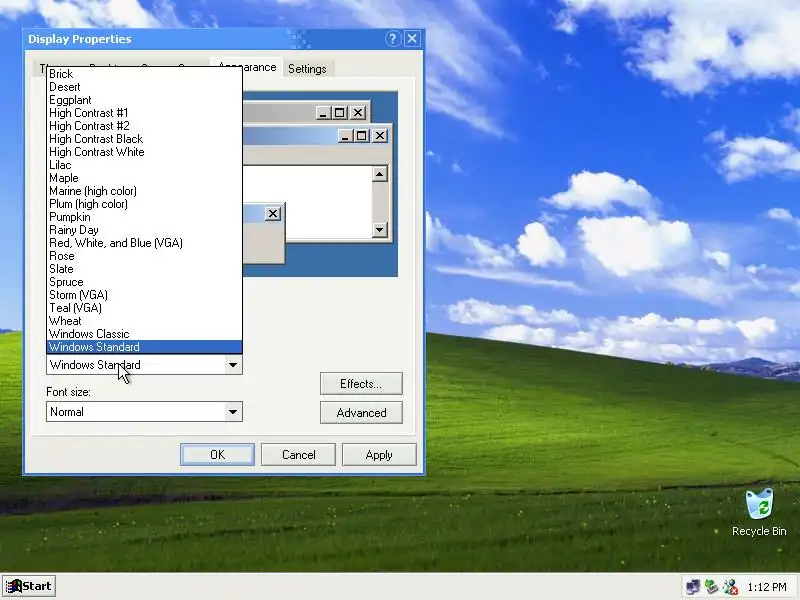Click the preview message box close button
Viewport: 800px width, 600px height.
pyautogui.click(x=273, y=213)
